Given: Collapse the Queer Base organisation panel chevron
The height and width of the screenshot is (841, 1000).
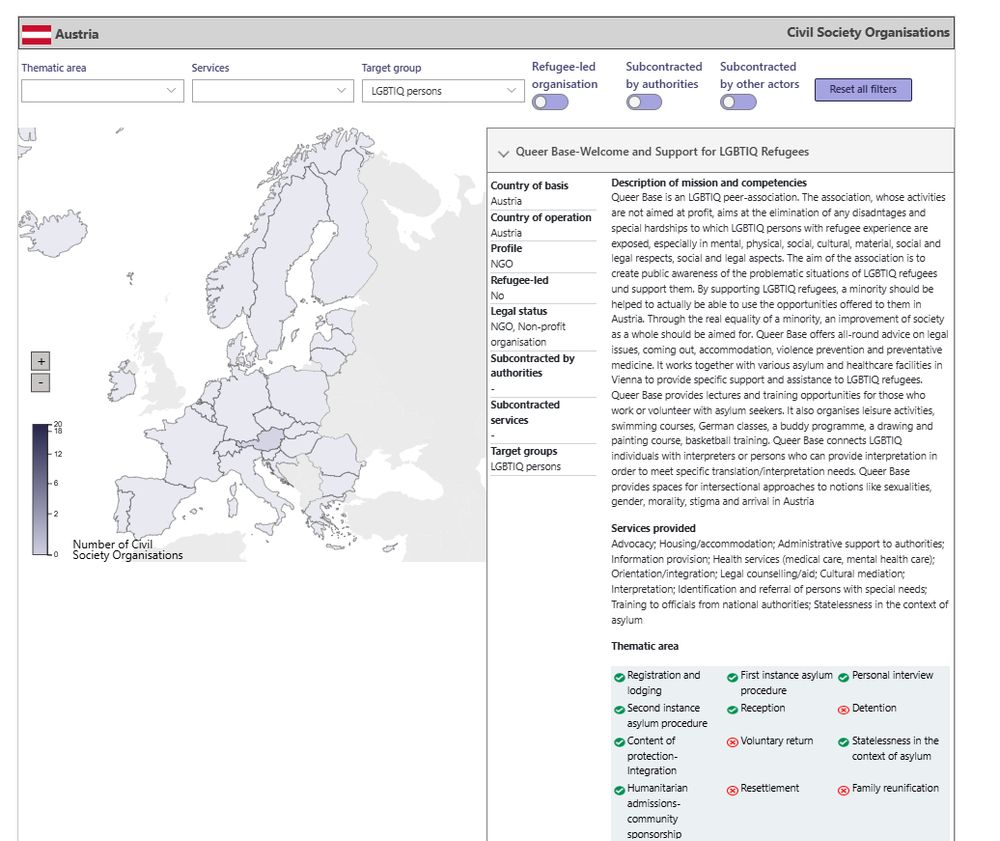Looking at the screenshot, I should tap(503, 153).
